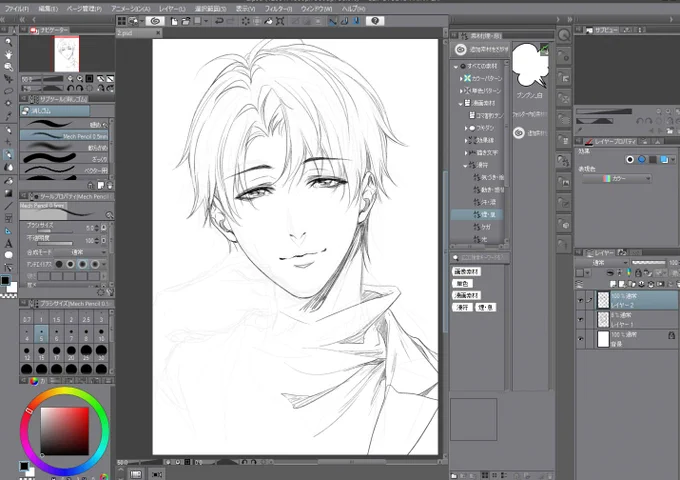Open the layer blend mode 通常 dropdown
Image resolution: width=680 pixels, height=480 pixels.
tap(601, 263)
